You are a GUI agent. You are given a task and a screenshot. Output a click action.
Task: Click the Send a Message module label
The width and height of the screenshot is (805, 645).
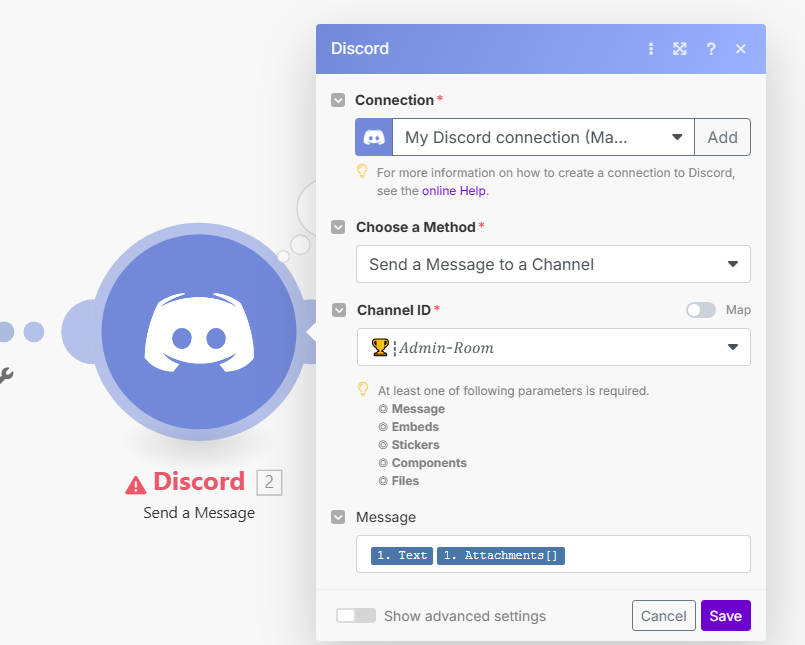pos(199,513)
